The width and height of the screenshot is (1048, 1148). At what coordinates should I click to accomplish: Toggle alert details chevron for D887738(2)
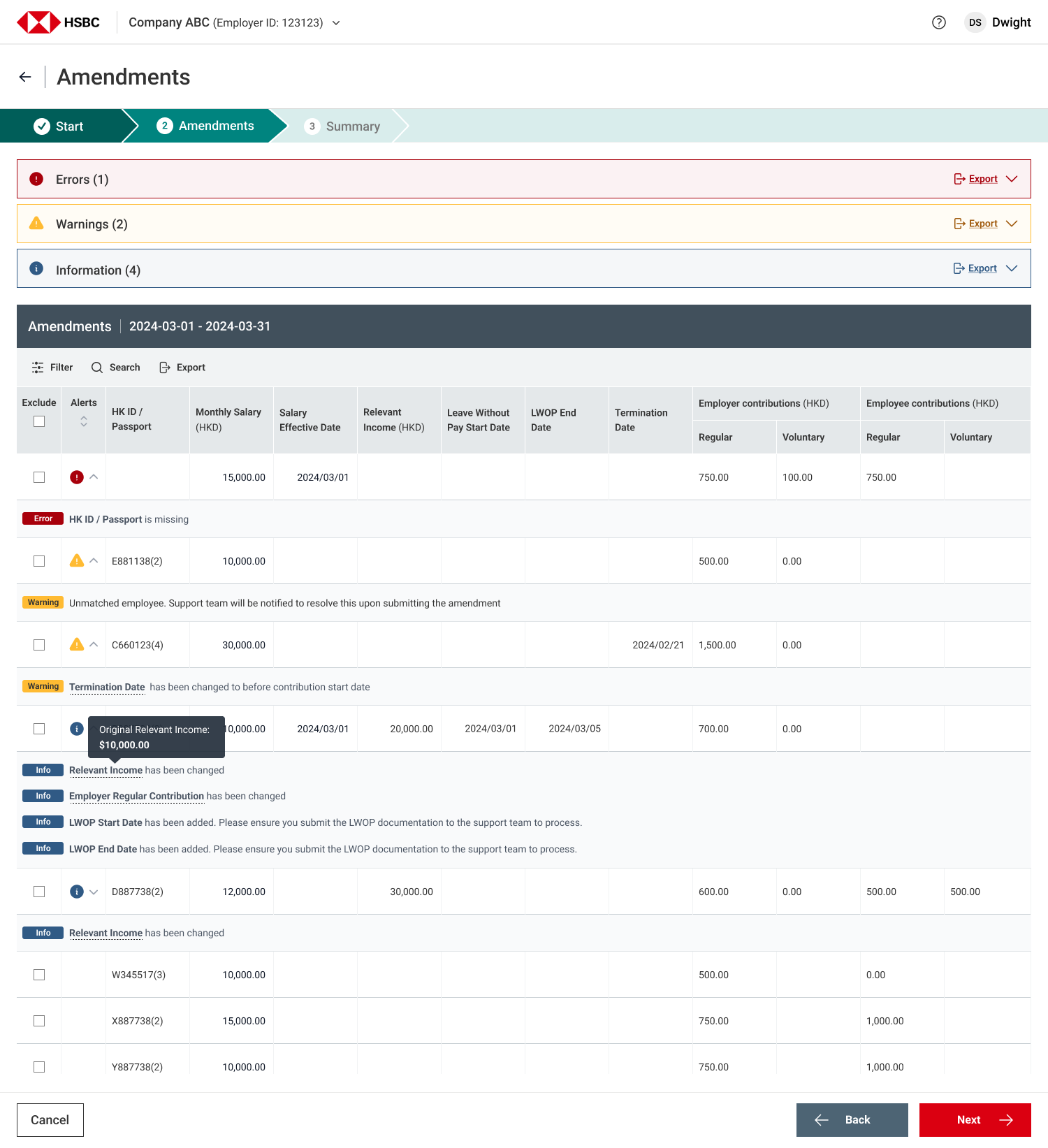[94, 892]
